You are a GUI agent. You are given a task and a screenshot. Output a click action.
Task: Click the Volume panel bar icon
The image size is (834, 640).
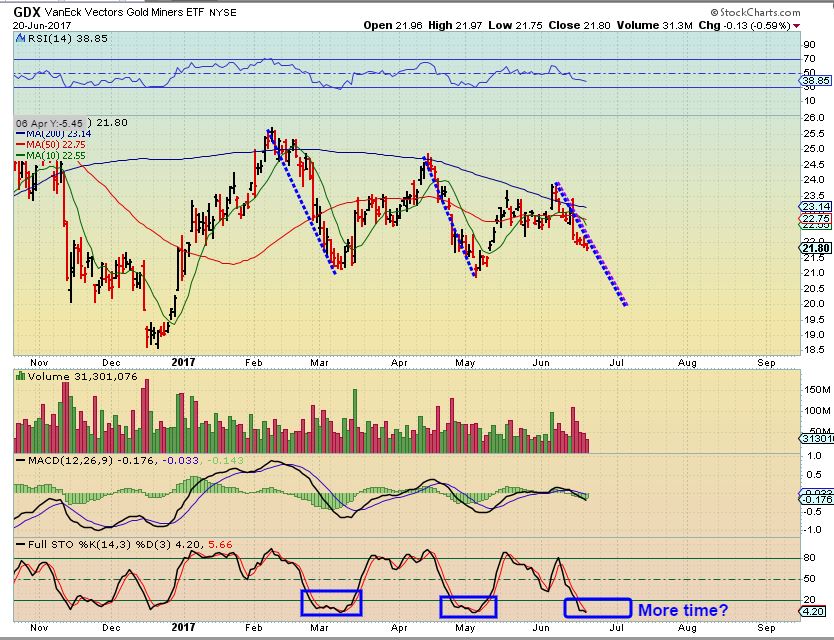point(21,376)
